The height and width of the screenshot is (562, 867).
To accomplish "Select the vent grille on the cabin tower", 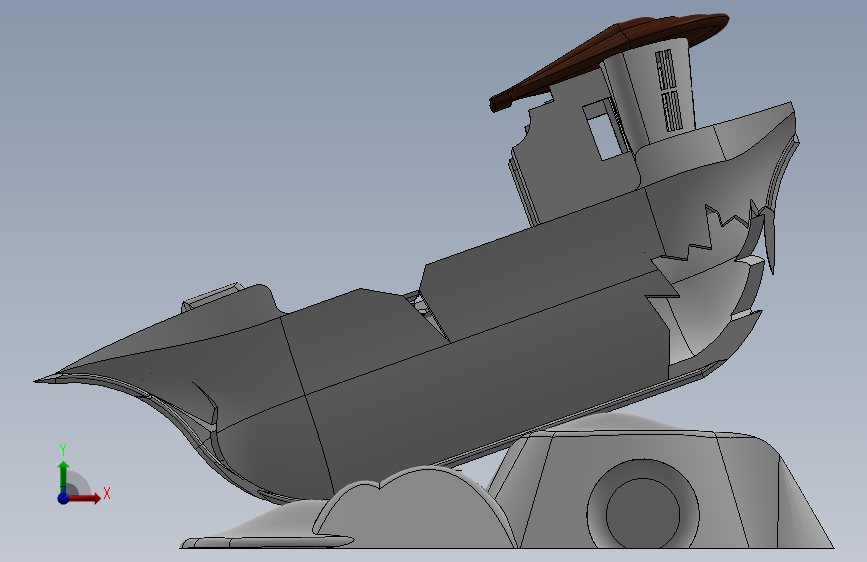I will (670, 90).
